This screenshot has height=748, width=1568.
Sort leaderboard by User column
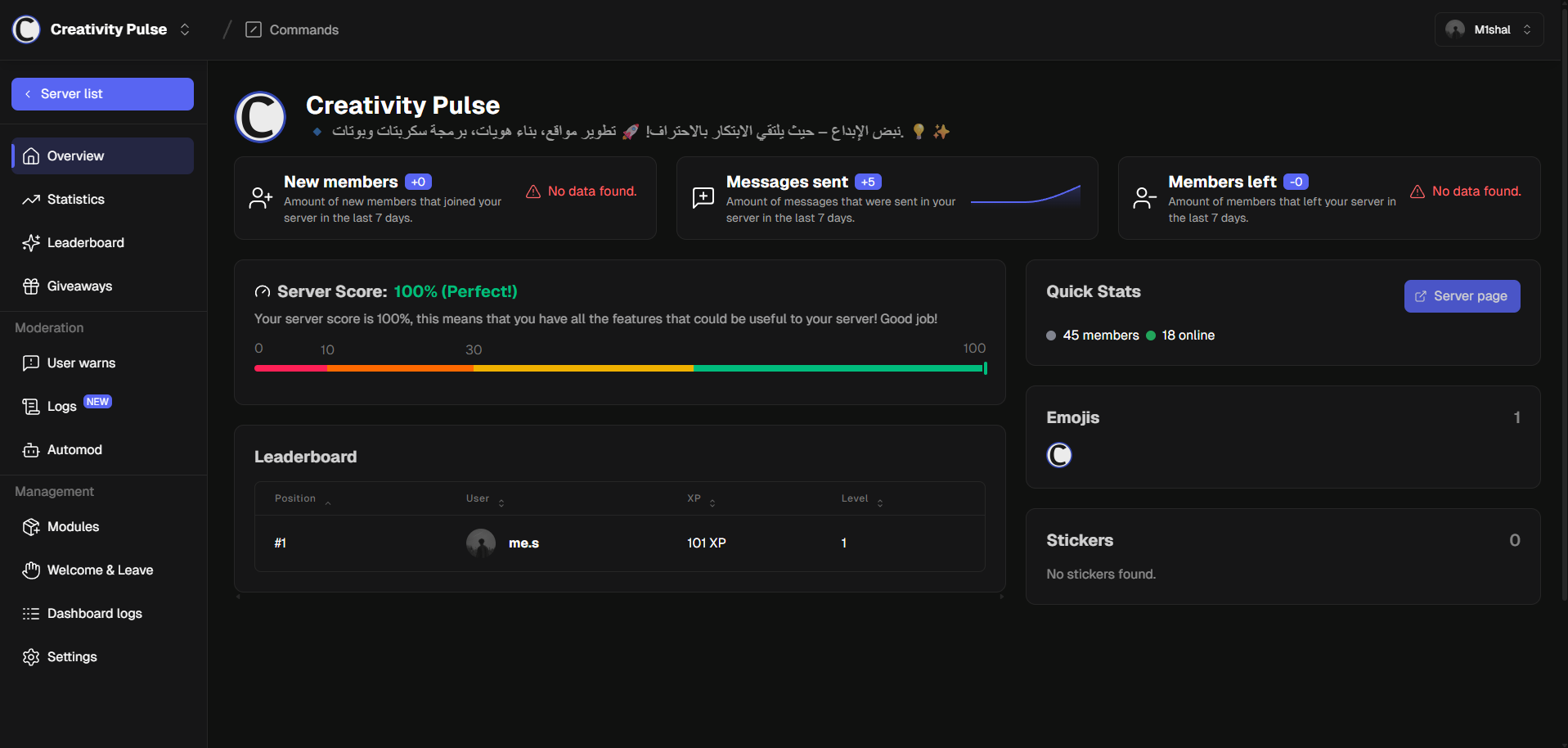click(x=485, y=499)
